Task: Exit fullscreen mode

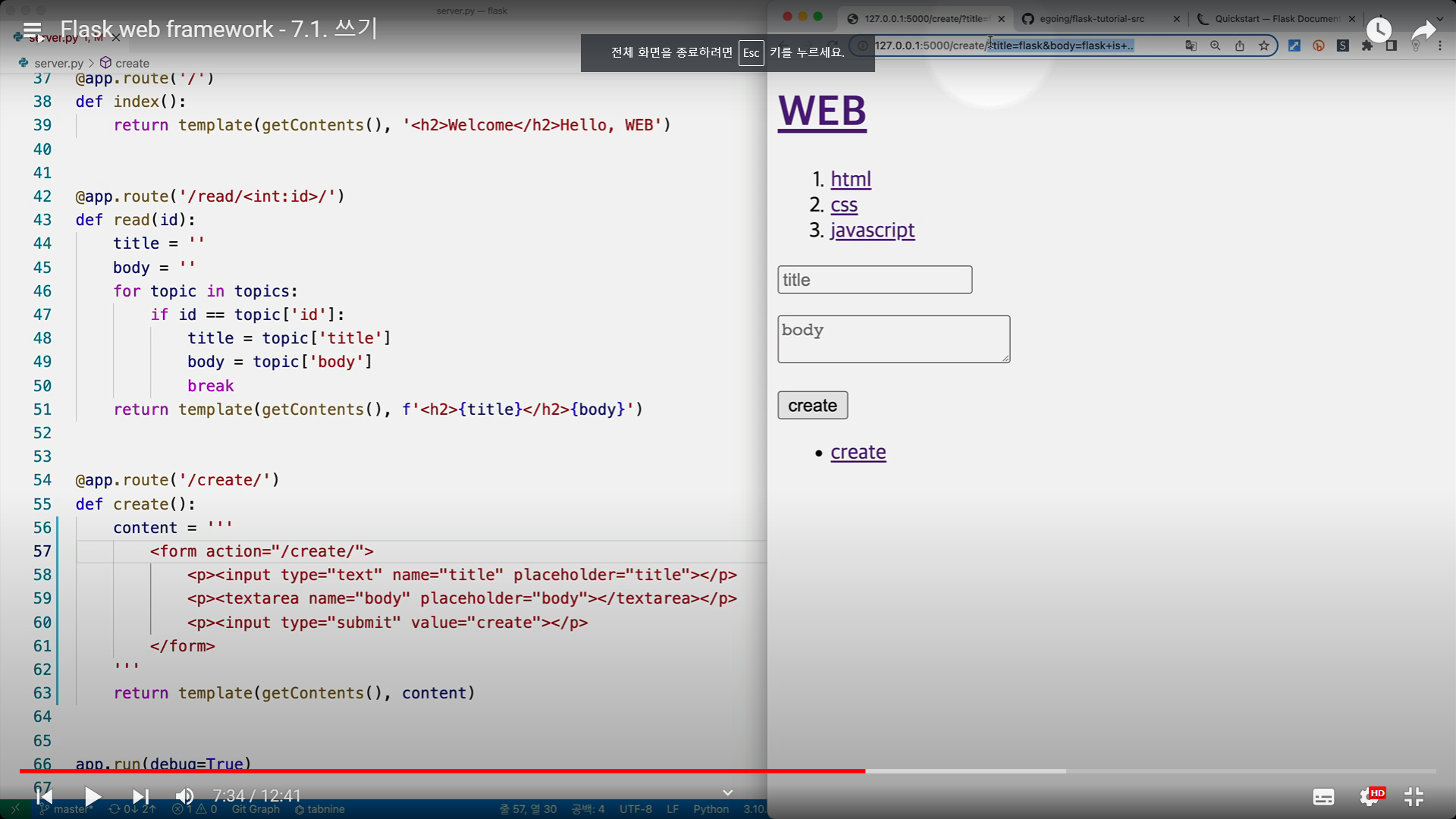Action: 1414,796
